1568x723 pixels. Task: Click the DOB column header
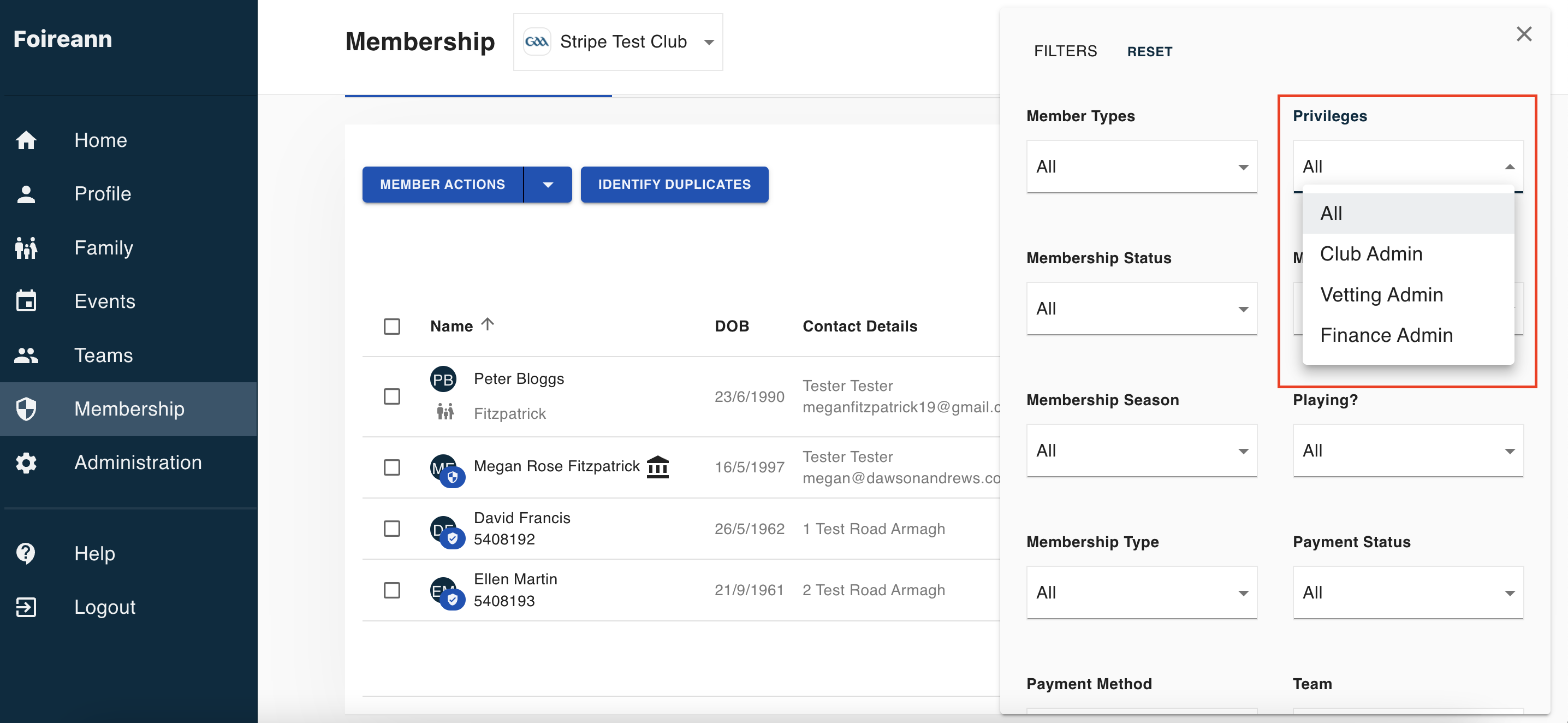(x=732, y=326)
